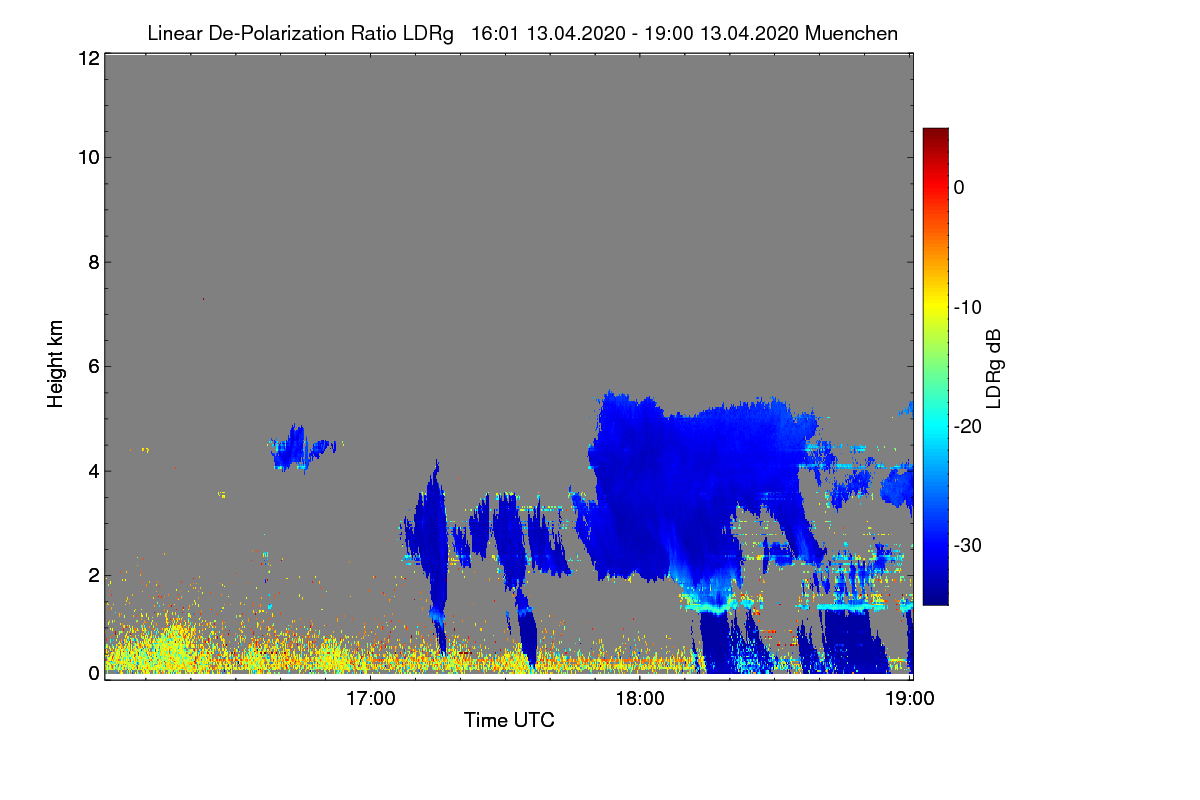Click the 'Height km' axis label
The height and width of the screenshot is (800, 1200).
[56, 364]
